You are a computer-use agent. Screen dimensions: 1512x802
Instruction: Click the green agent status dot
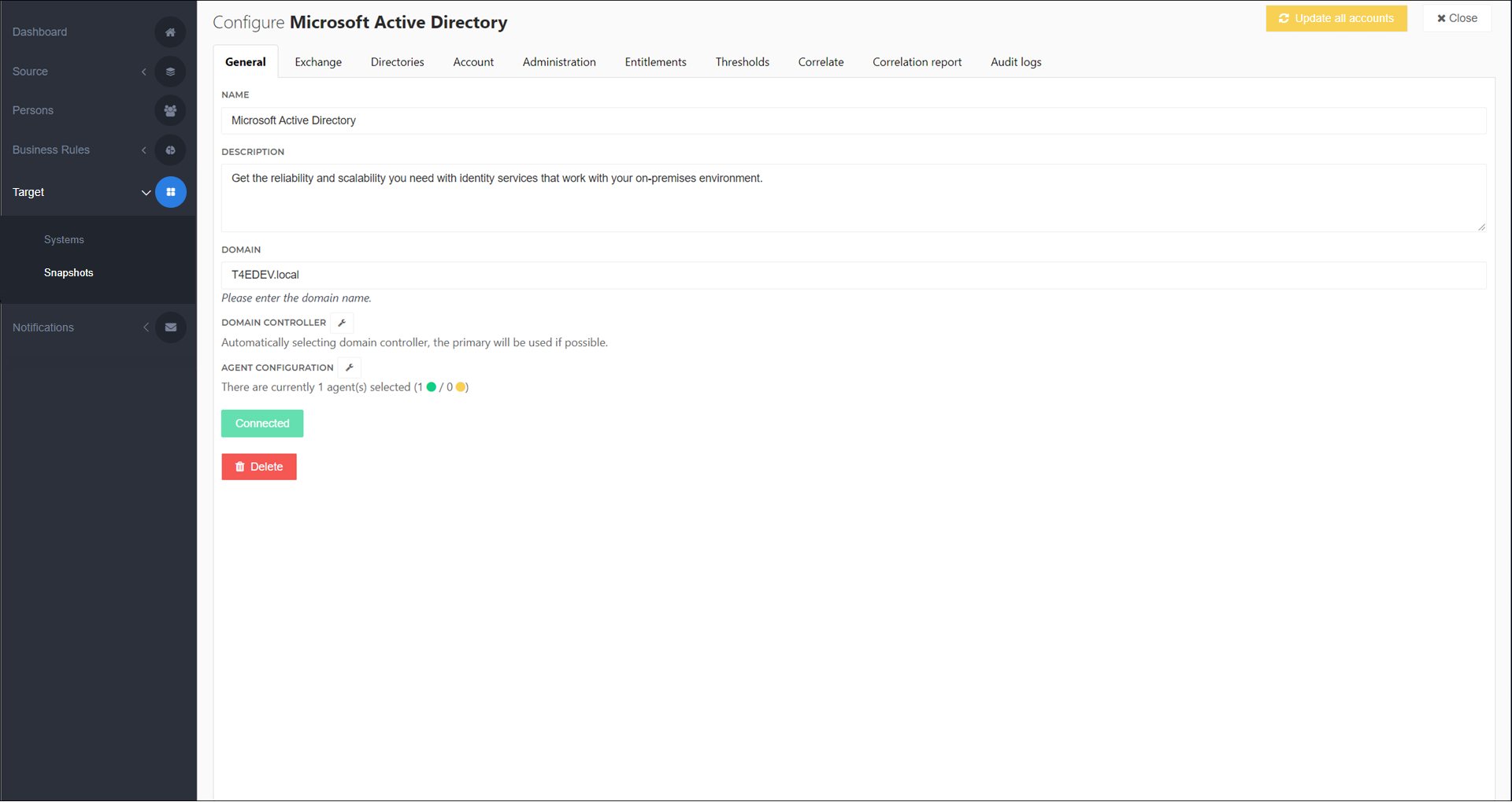432,387
